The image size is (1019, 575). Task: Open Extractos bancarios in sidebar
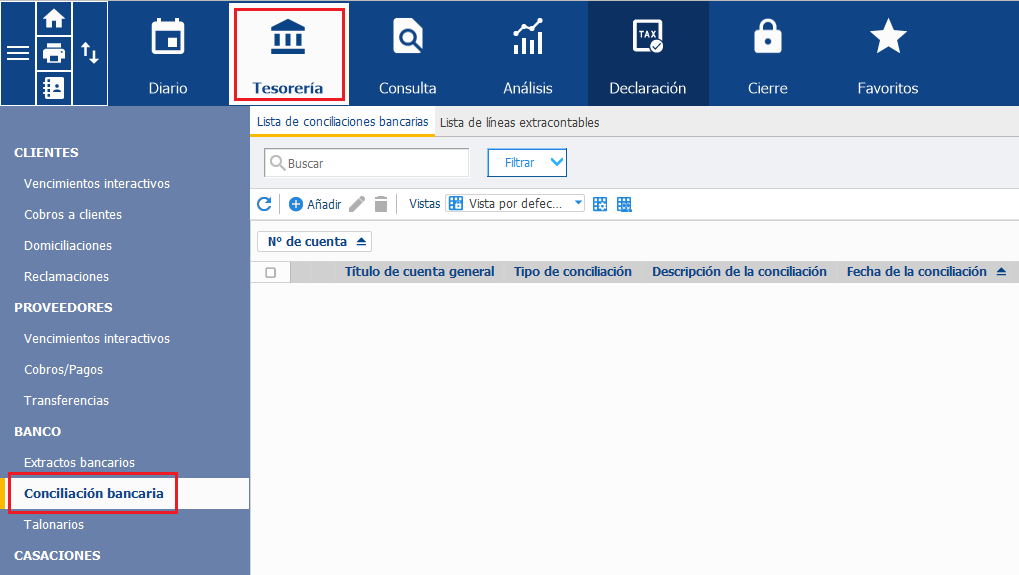[79, 463]
